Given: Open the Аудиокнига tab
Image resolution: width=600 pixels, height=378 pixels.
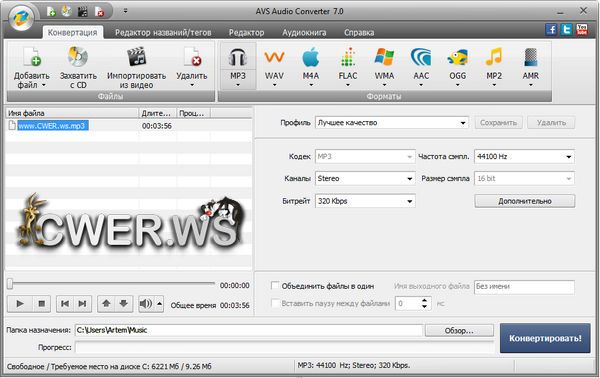Looking at the screenshot, I should click(x=304, y=33).
